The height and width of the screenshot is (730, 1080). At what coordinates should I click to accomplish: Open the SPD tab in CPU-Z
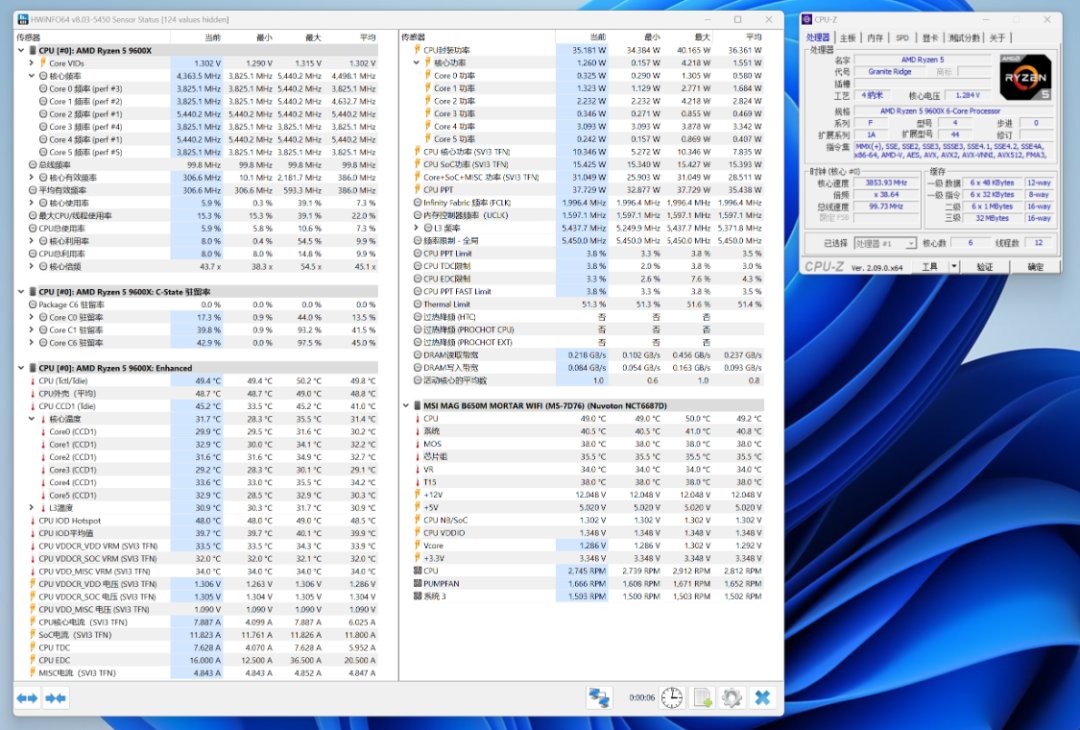(902, 38)
